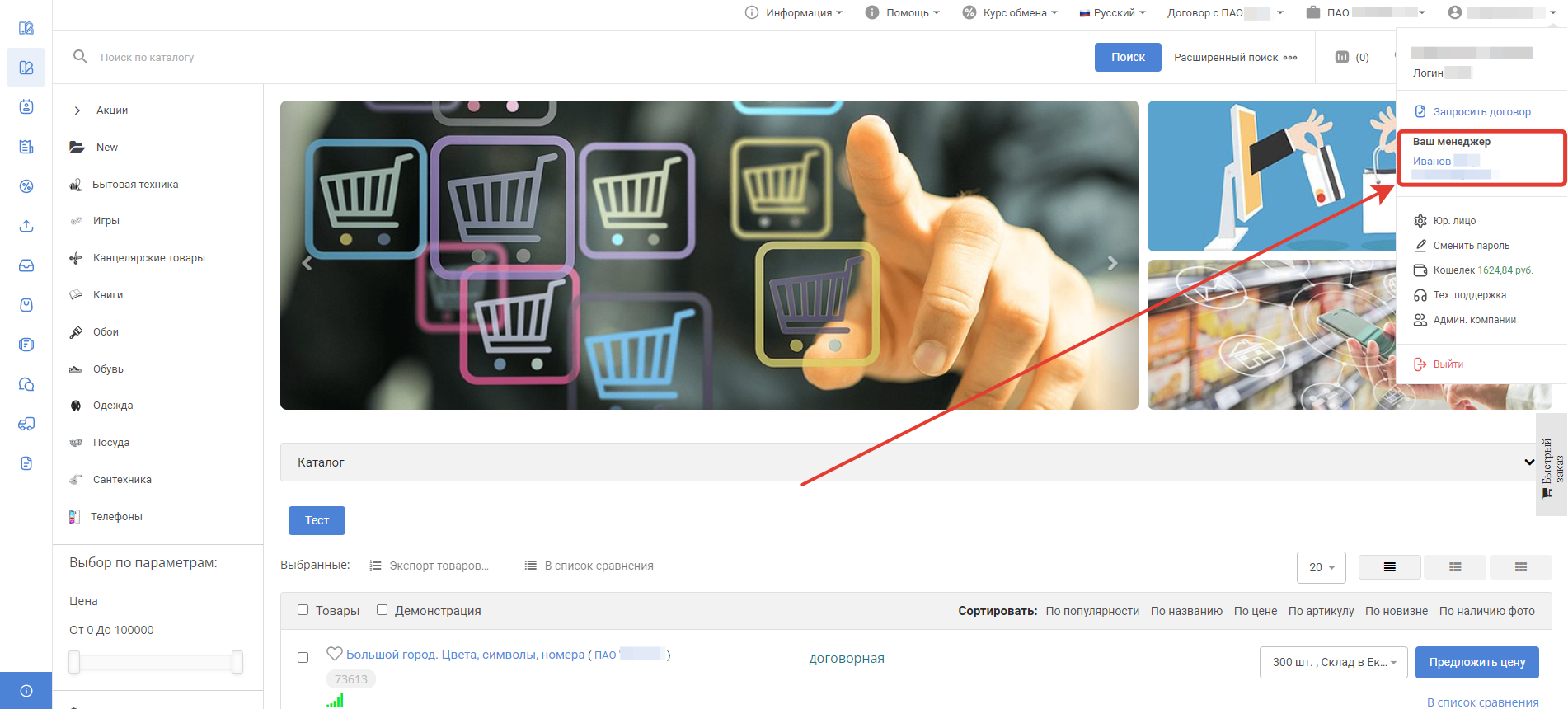Image resolution: width=1568 pixels, height=709 pixels.
Task: Select Тех. поддержка from user menu
Action: (x=1469, y=295)
